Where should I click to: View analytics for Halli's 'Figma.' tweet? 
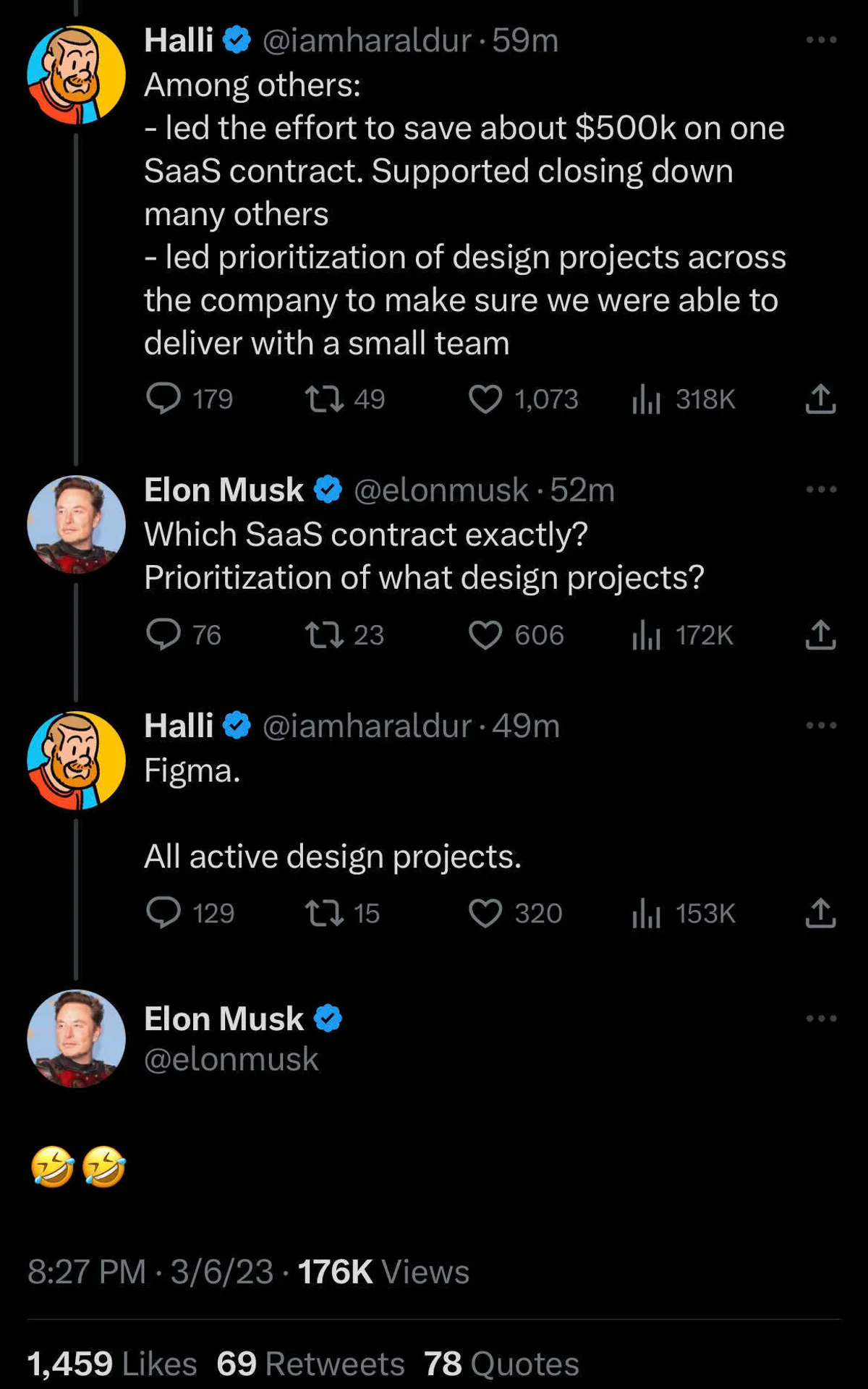pos(647,913)
